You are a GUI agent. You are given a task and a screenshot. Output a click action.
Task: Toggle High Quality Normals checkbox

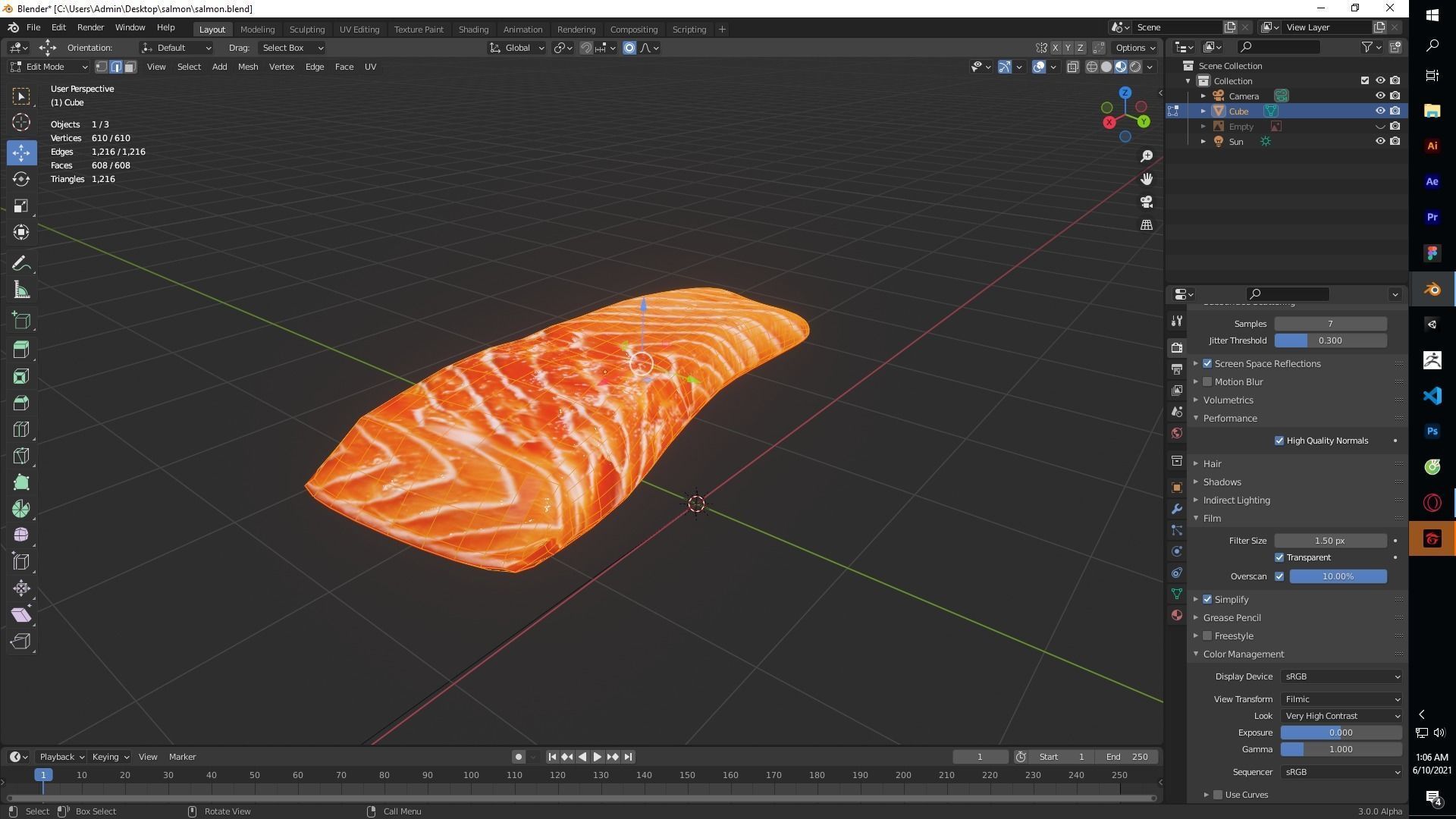pyautogui.click(x=1279, y=441)
